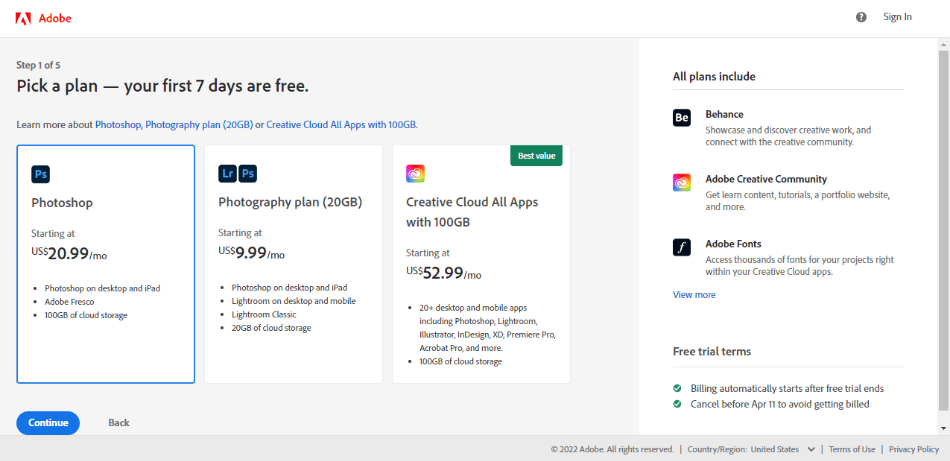Click the Adobe Creative Community icon
The height and width of the screenshot is (461, 950).
682,182
